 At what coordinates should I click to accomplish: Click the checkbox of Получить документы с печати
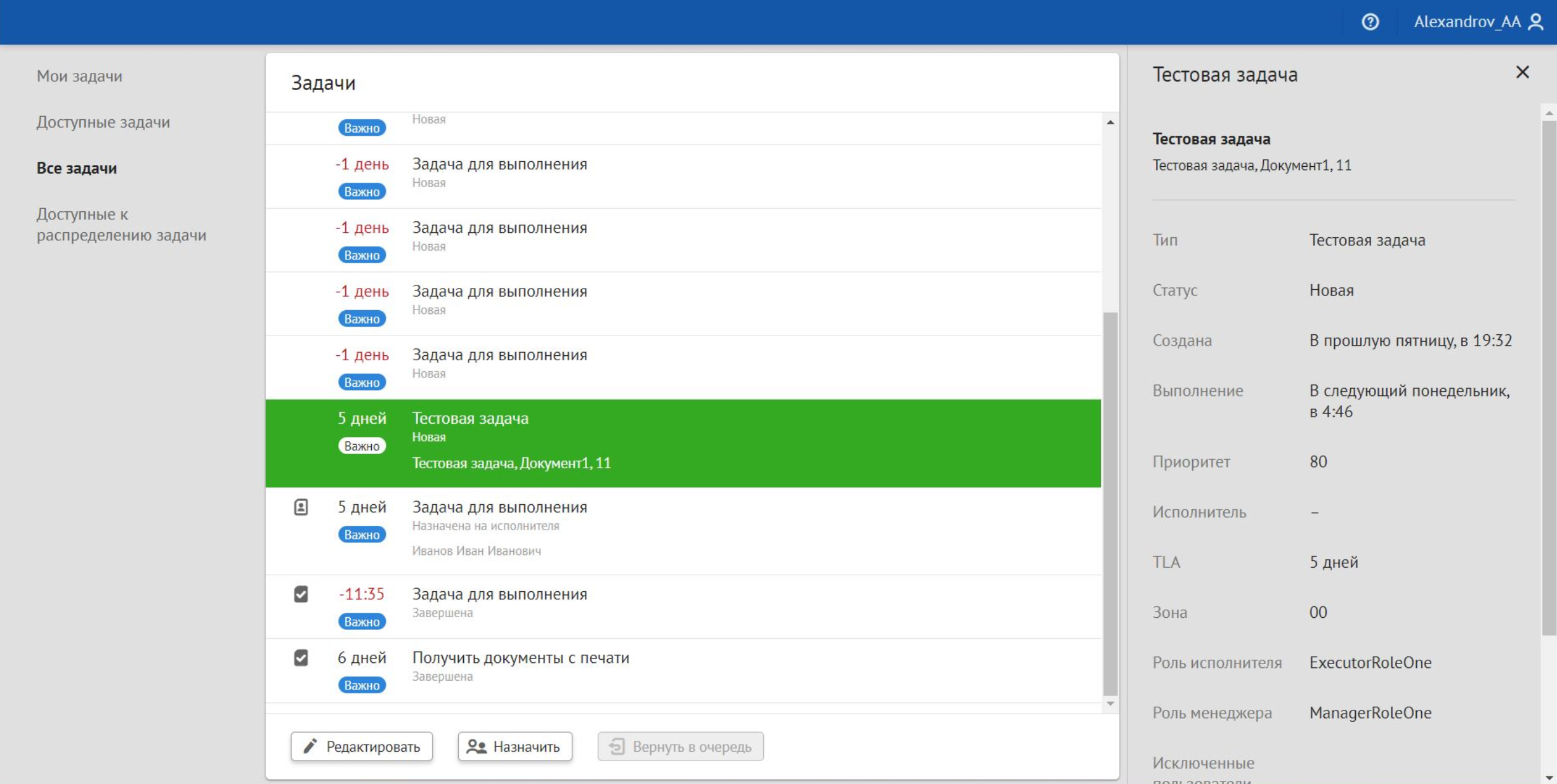tap(301, 658)
